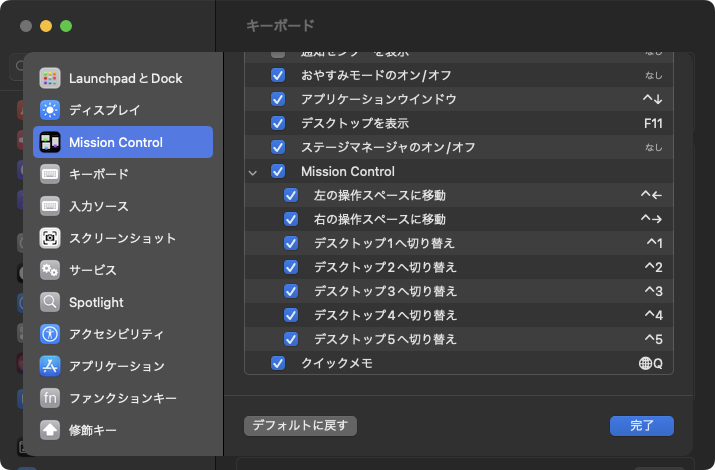Disable the 左の操作スペースに移動 checkbox
The height and width of the screenshot is (470, 715).
tap(291, 195)
